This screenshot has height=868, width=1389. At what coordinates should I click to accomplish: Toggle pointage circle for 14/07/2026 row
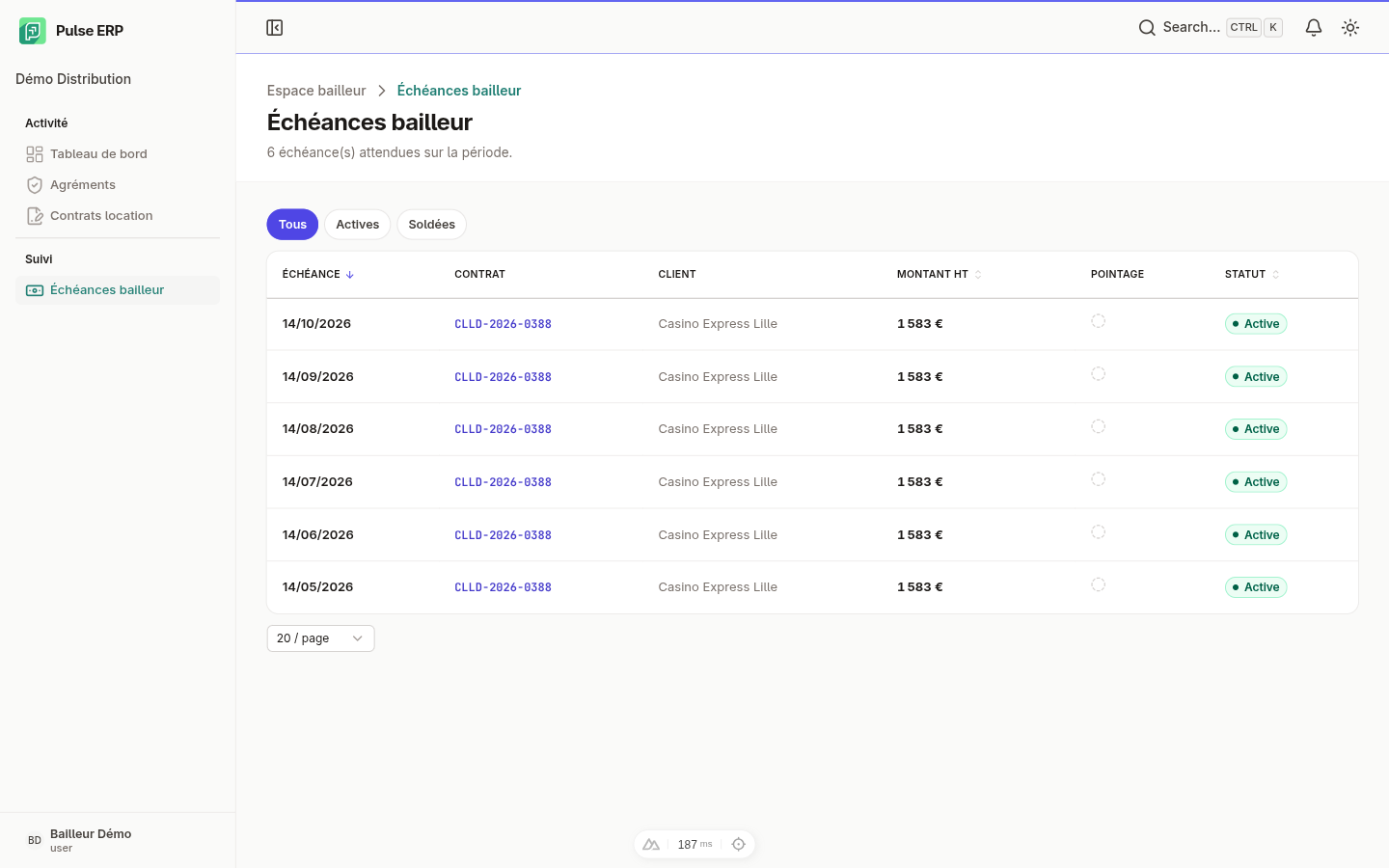point(1098,479)
